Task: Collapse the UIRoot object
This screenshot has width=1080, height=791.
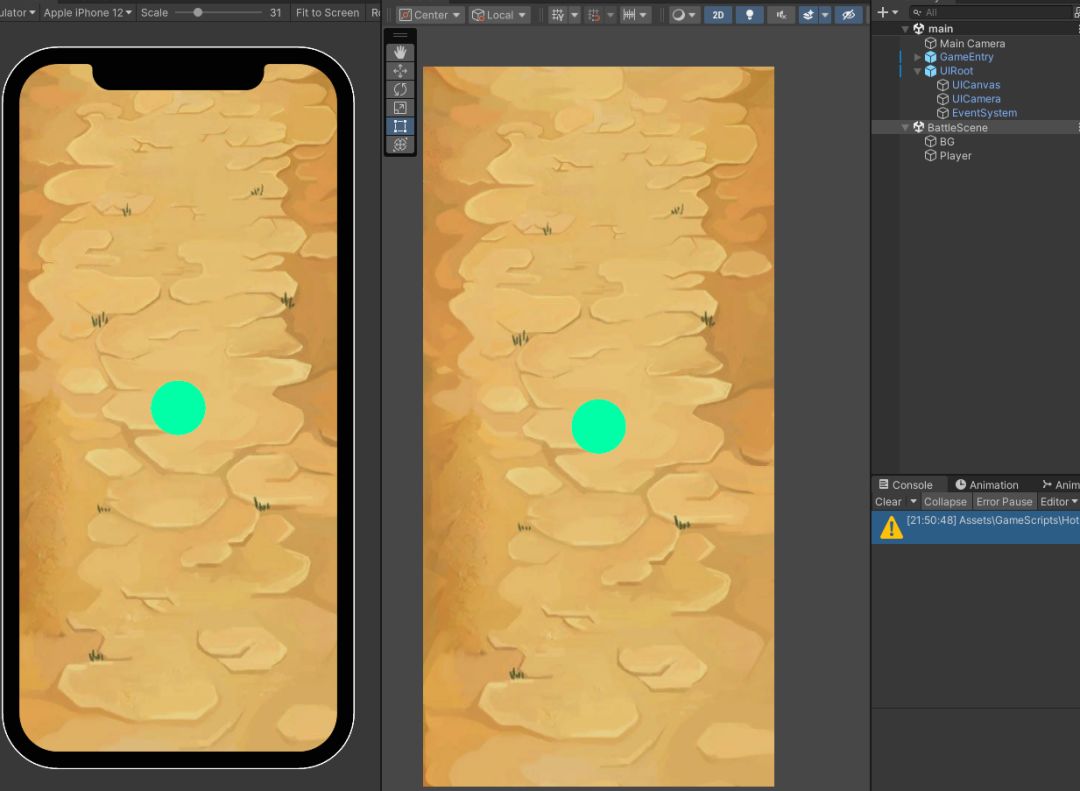Action: tap(917, 71)
